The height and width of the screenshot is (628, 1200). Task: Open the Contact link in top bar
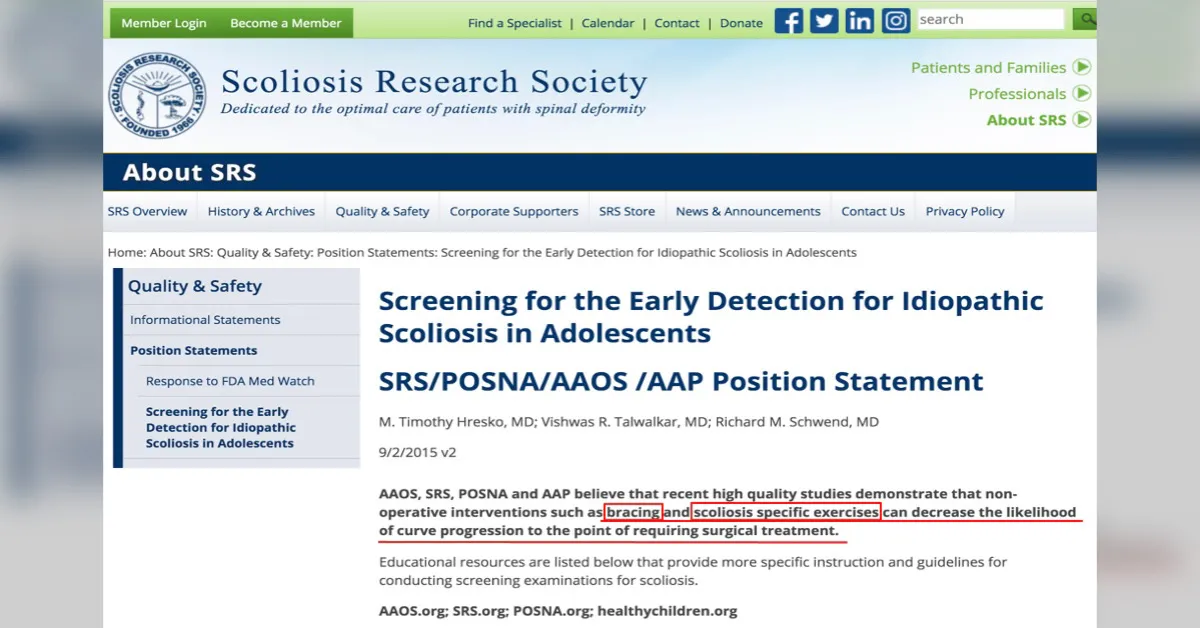click(677, 23)
